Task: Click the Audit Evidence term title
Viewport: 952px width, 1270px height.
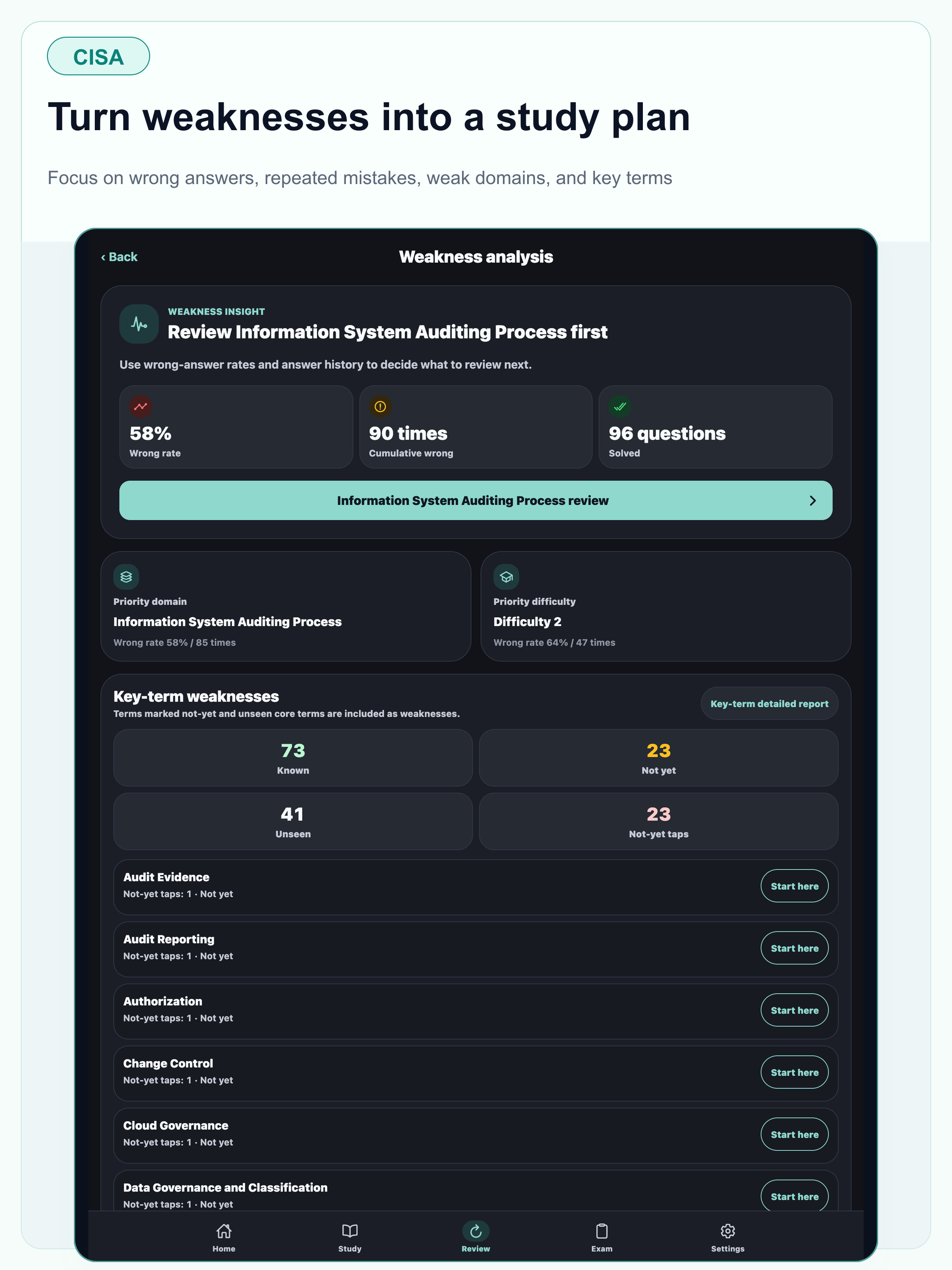Action: [x=166, y=877]
